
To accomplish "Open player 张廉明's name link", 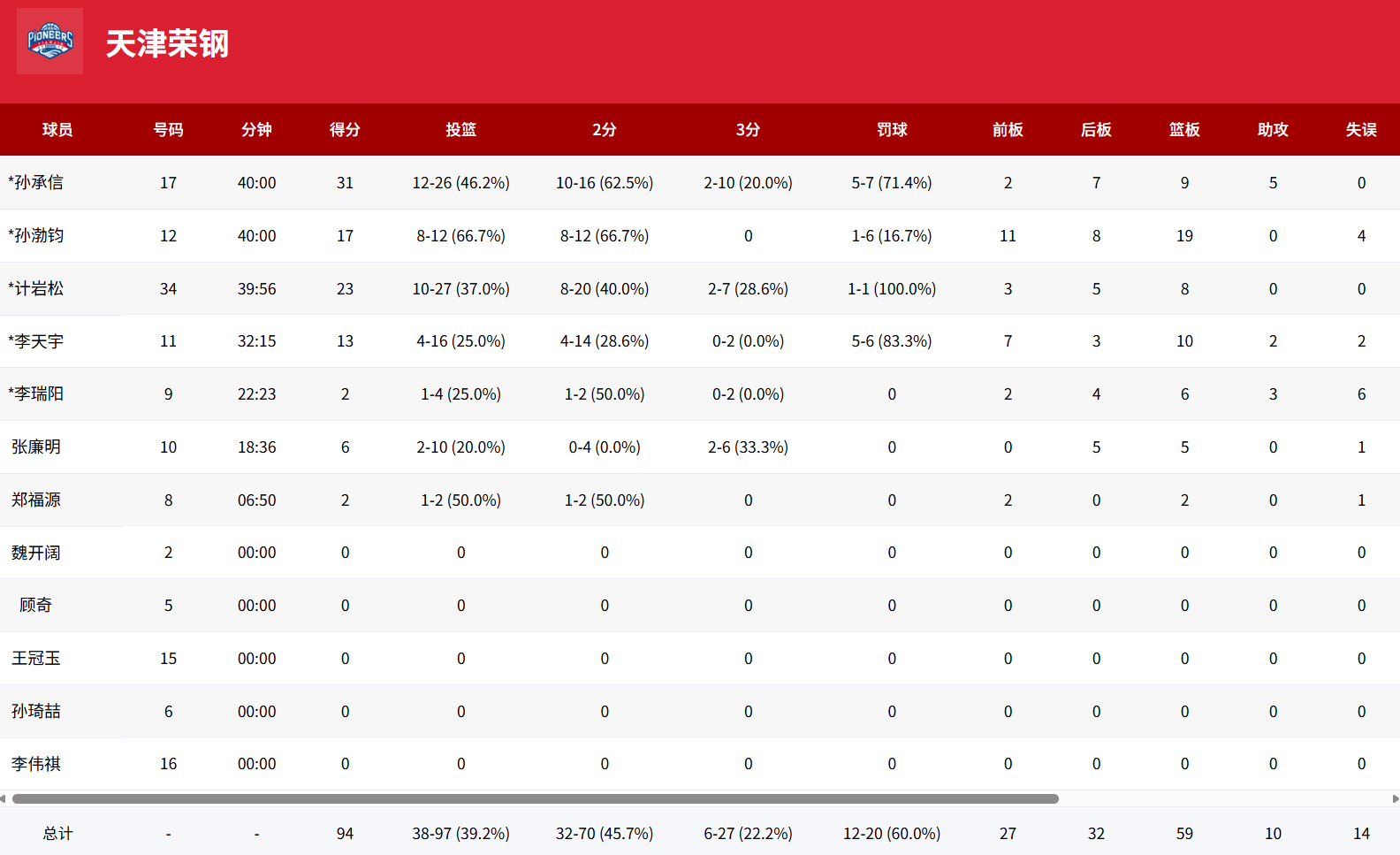I will (36, 447).
